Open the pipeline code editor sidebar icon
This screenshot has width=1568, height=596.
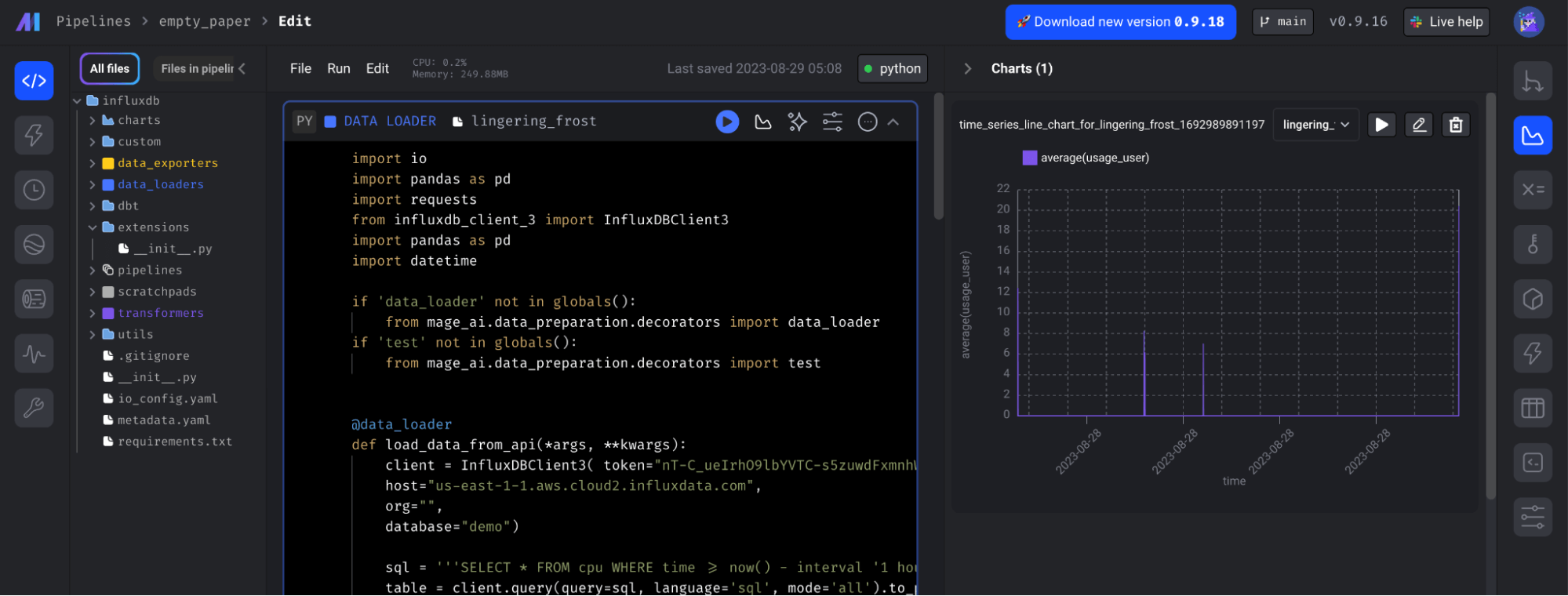34,81
